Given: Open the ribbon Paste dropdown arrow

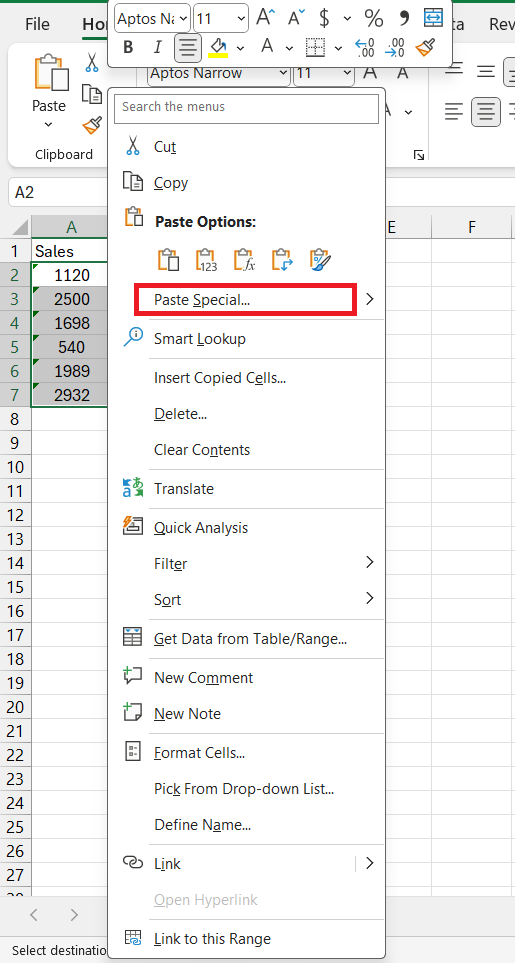Looking at the screenshot, I should tap(49, 125).
